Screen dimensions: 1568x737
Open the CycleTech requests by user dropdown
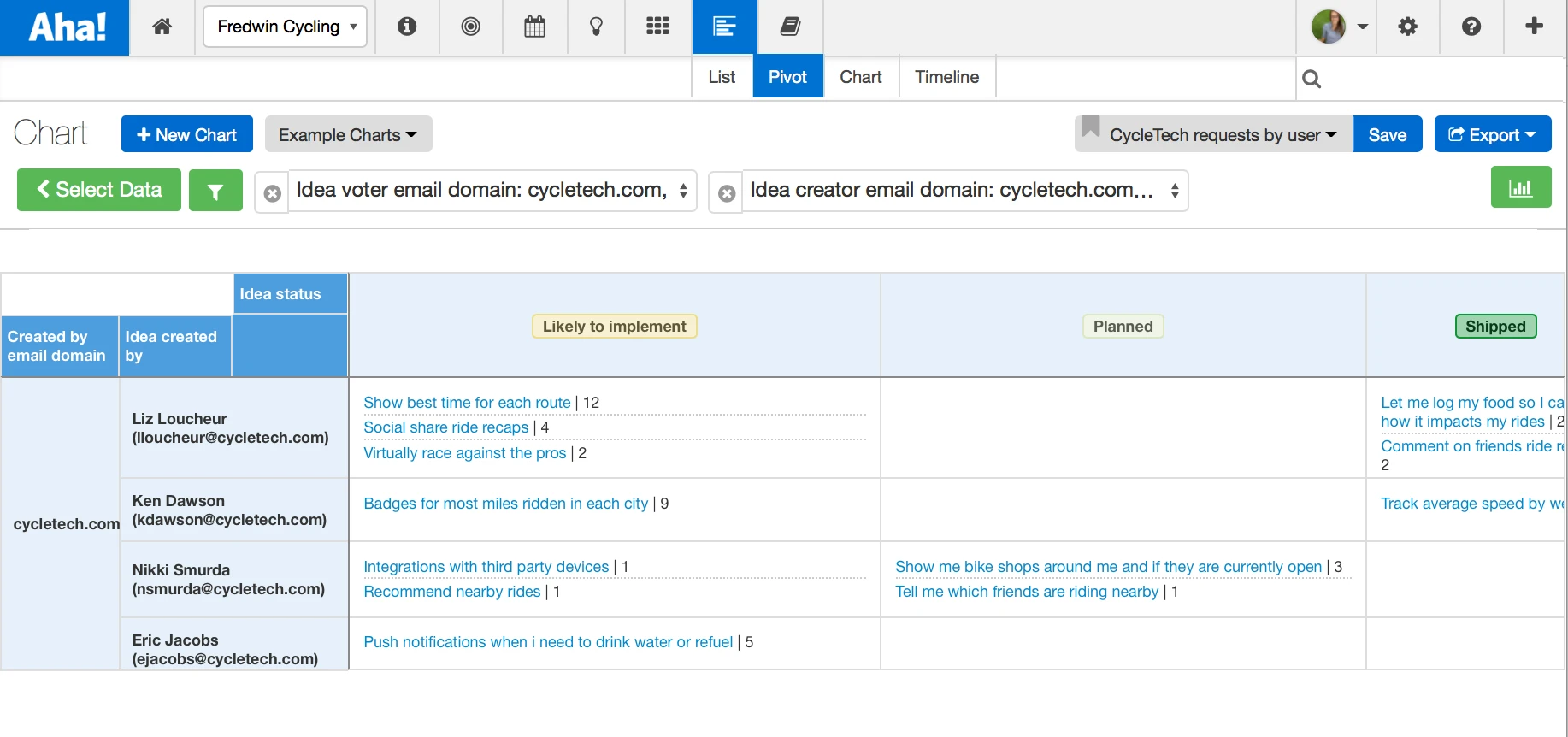tap(1213, 134)
